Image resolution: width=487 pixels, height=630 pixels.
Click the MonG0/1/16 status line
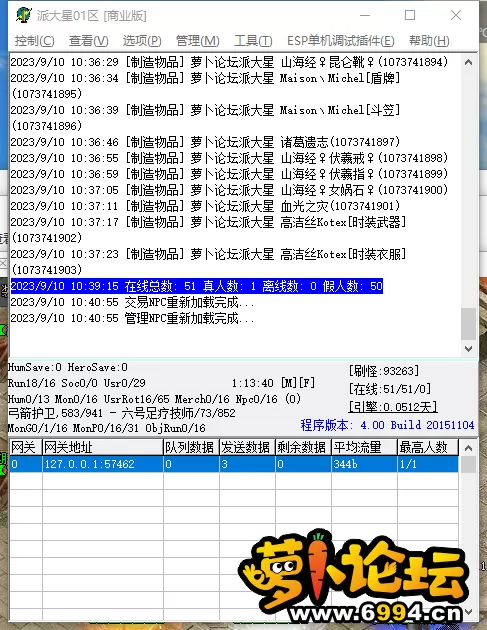(106, 428)
